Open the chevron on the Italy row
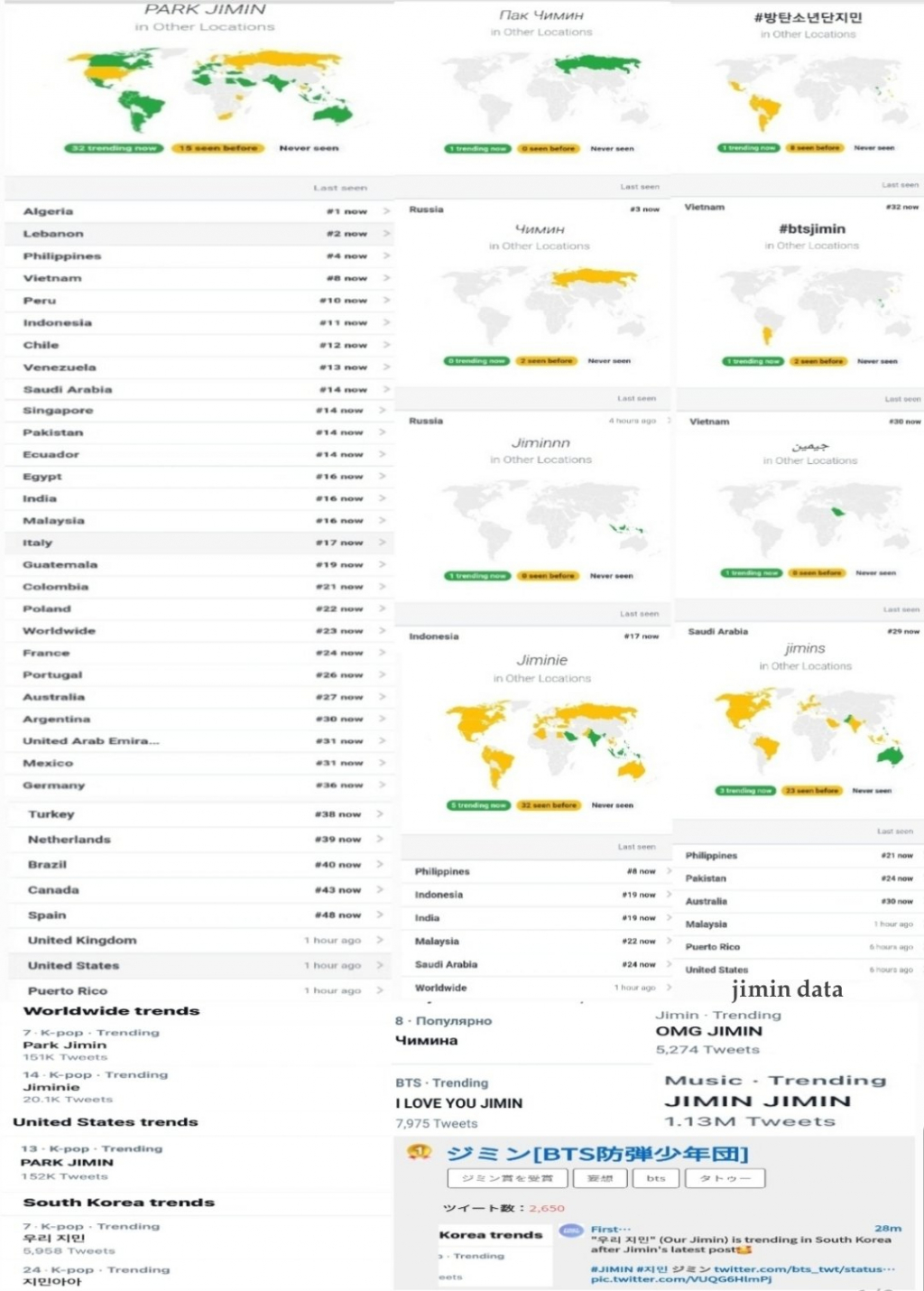This screenshot has width=924, height=1291. click(x=383, y=543)
